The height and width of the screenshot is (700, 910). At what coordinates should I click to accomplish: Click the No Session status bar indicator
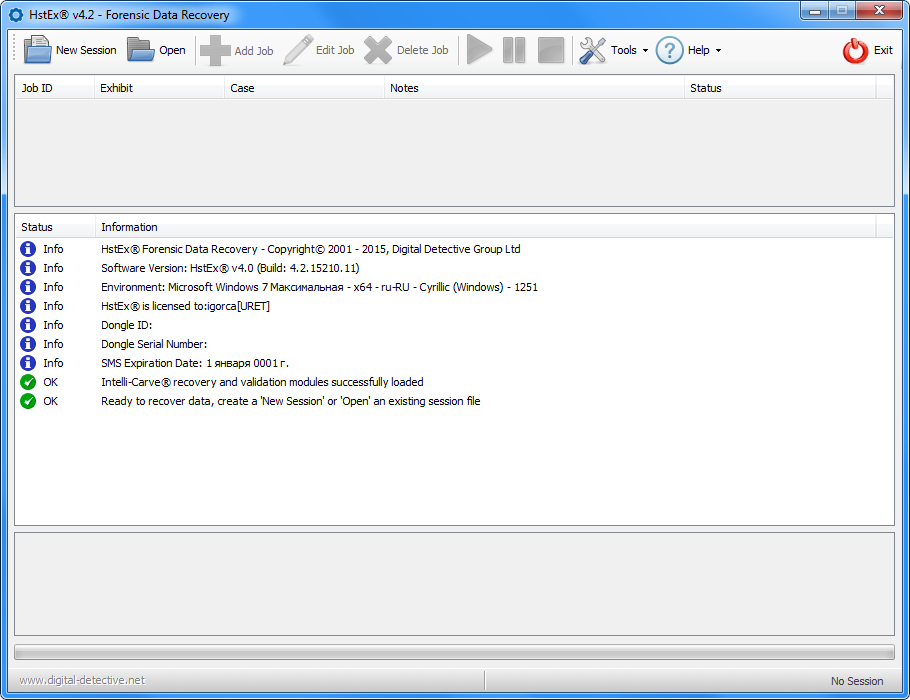point(857,681)
